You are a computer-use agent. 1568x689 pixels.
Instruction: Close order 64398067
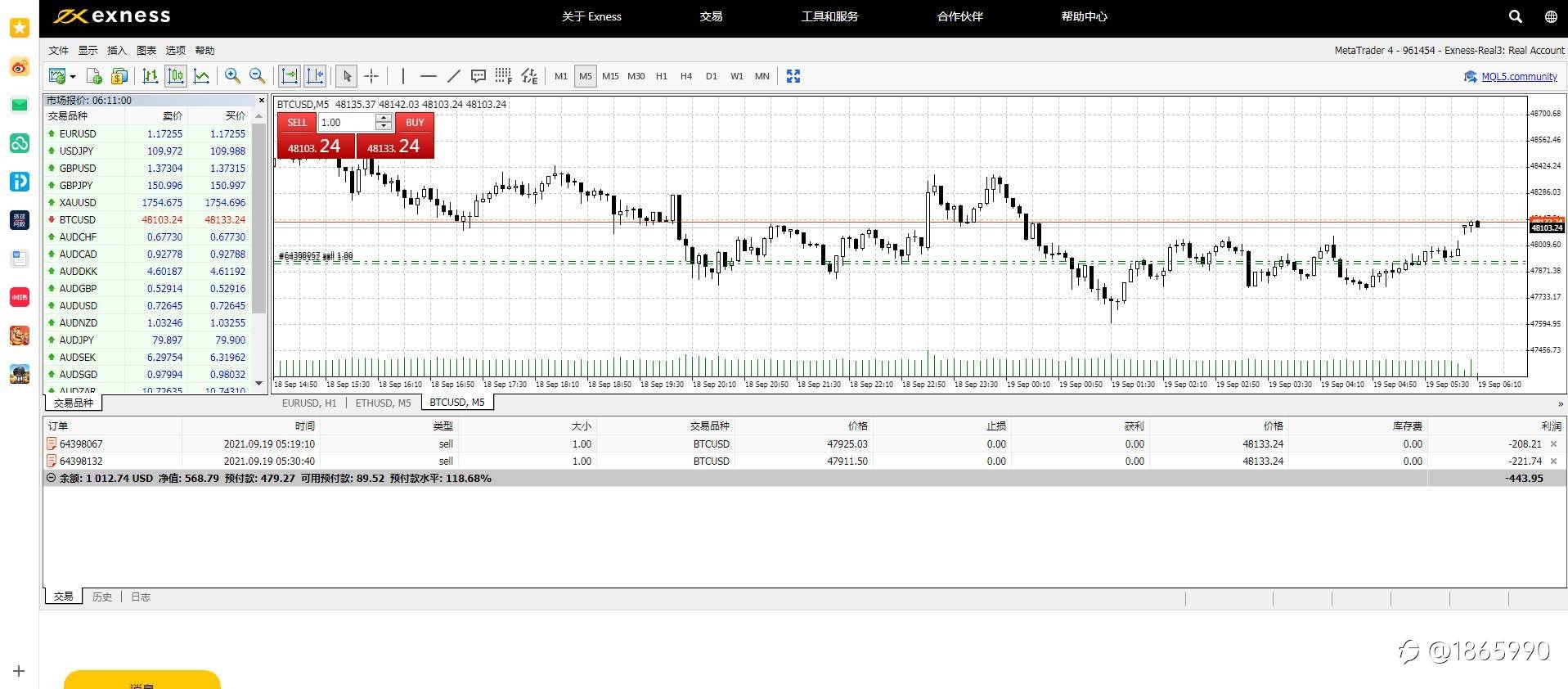coord(1553,444)
